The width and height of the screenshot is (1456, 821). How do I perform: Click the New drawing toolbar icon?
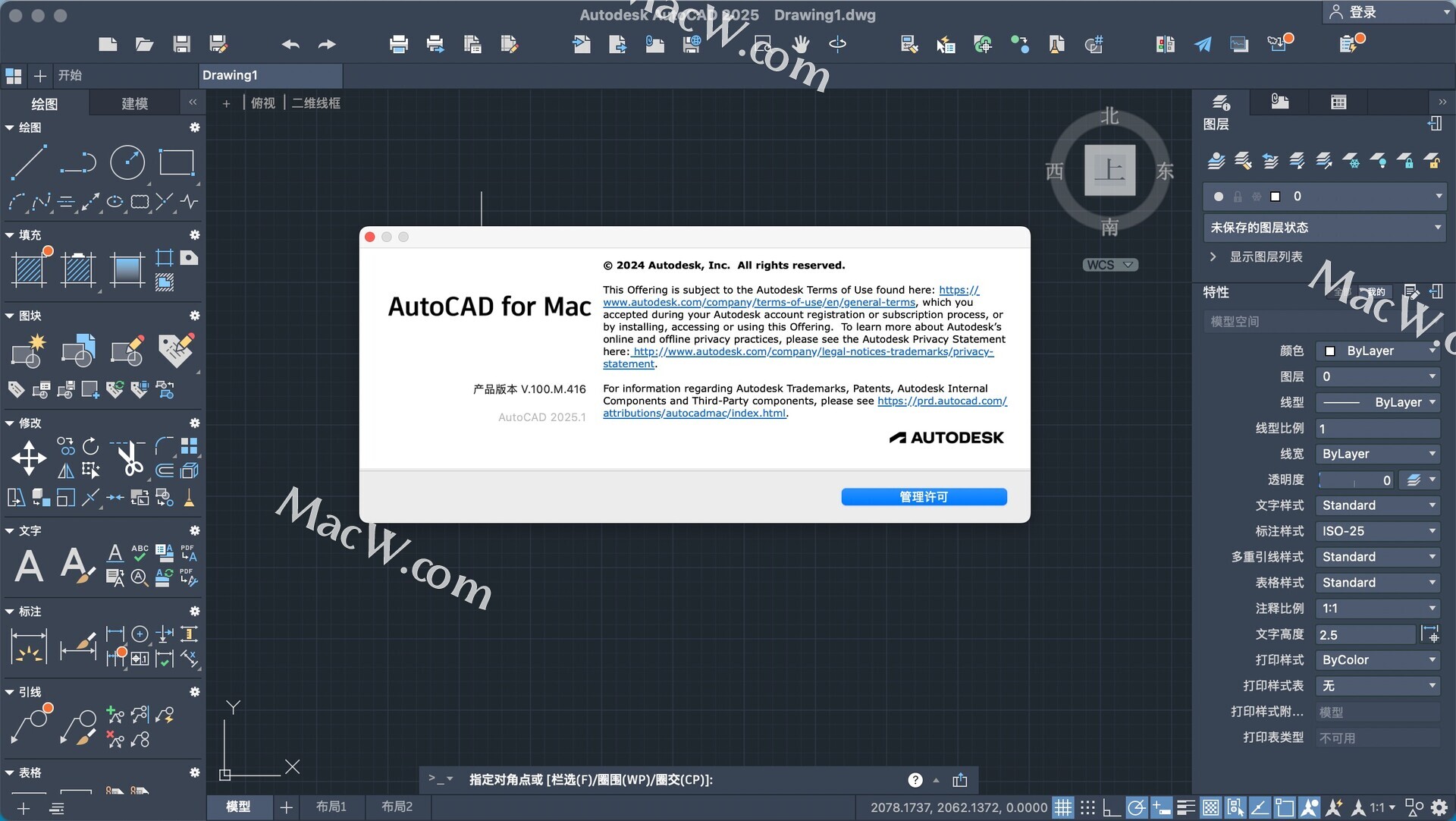[x=108, y=44]
